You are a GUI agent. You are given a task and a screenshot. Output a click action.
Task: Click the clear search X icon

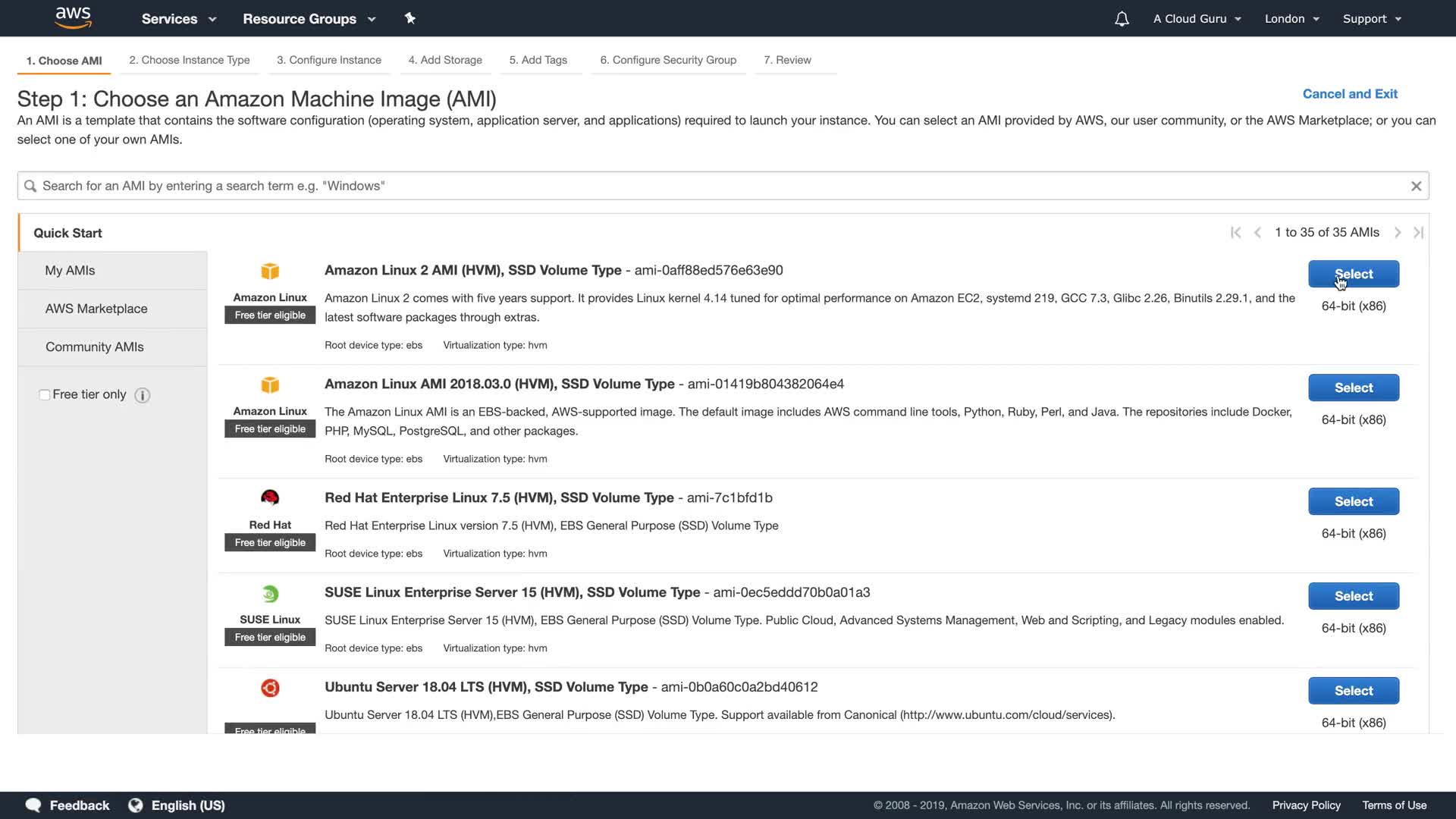point(1416,186)
